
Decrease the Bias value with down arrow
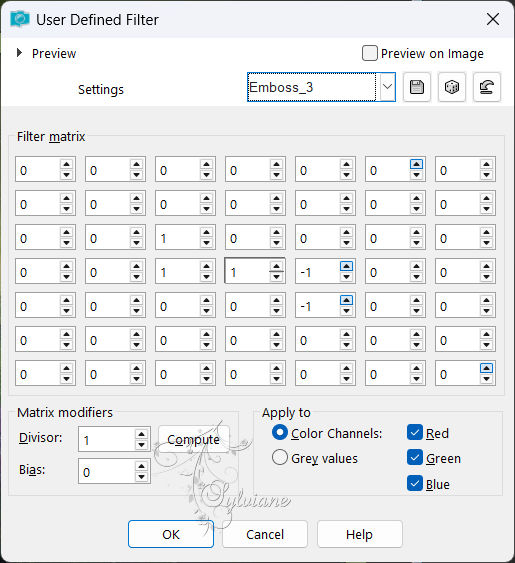click(x=141, y=477)
